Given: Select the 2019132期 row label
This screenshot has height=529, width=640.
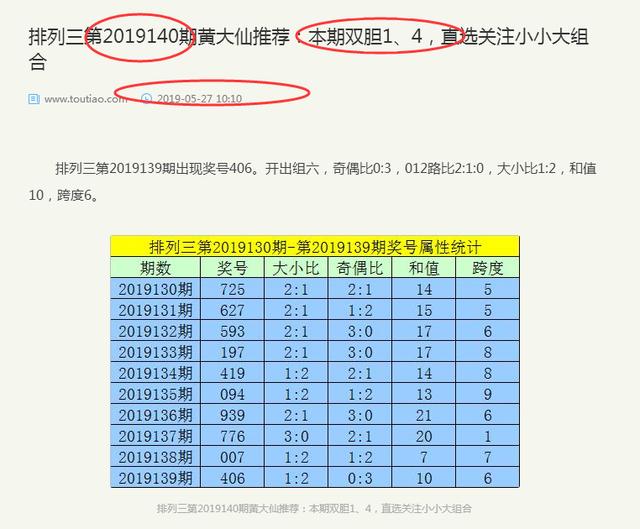Looking at the screenshot, I should pos(156,331).
